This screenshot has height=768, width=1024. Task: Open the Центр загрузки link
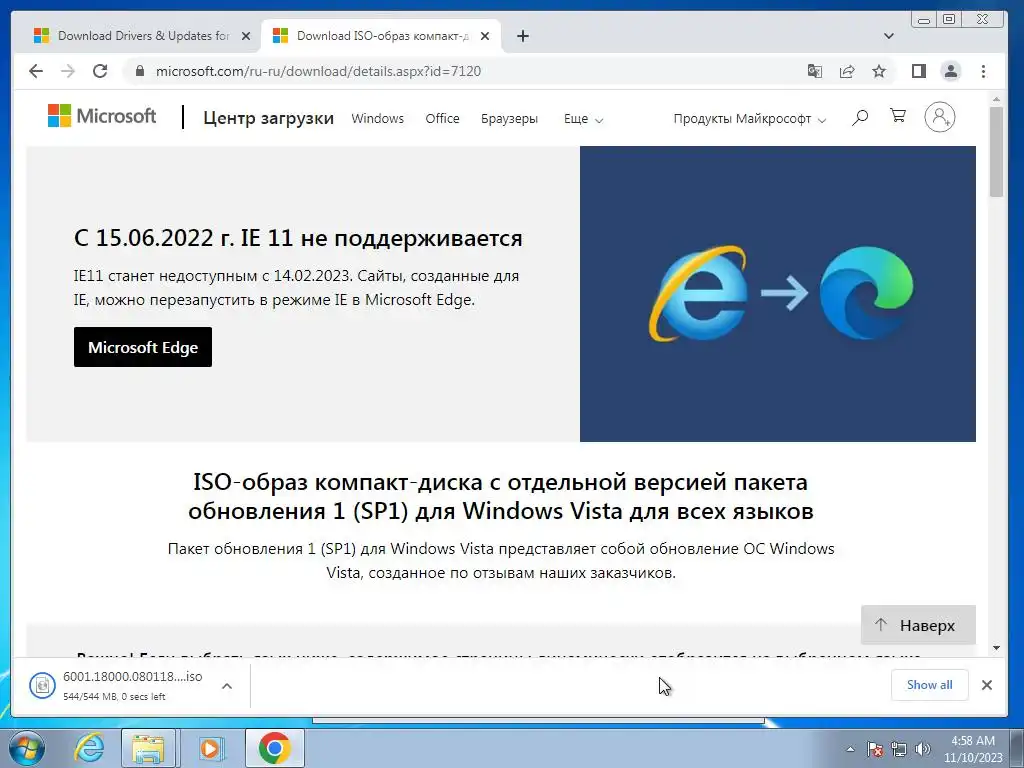pos(268,118)
